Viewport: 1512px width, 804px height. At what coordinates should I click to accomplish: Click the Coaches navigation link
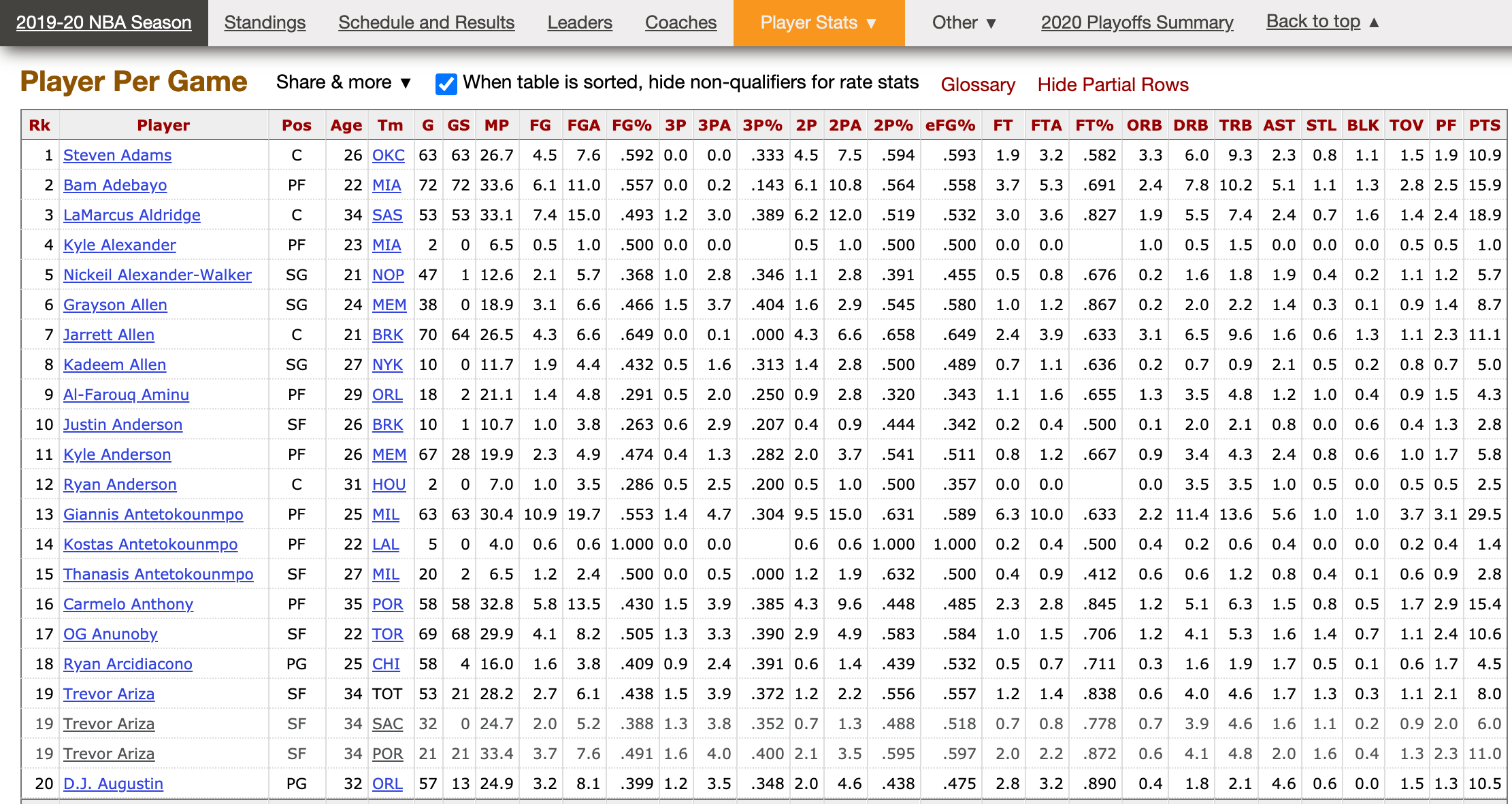(680, 23)
